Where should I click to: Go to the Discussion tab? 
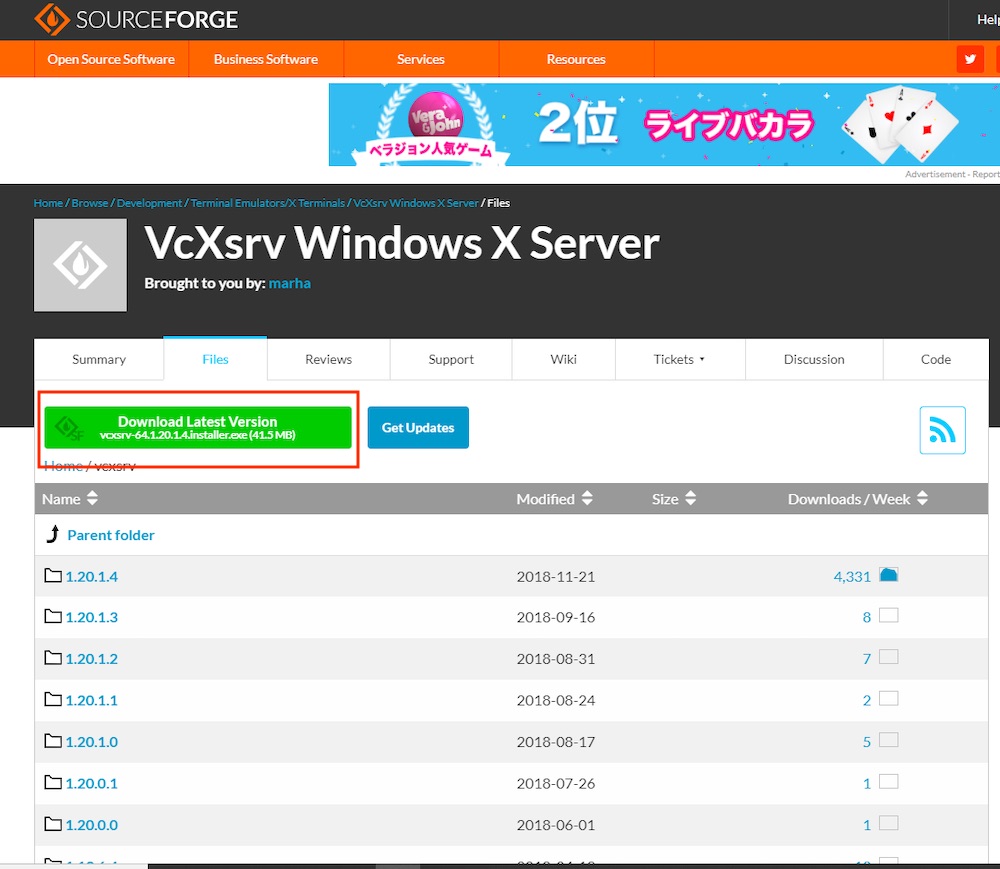point(814,359)
